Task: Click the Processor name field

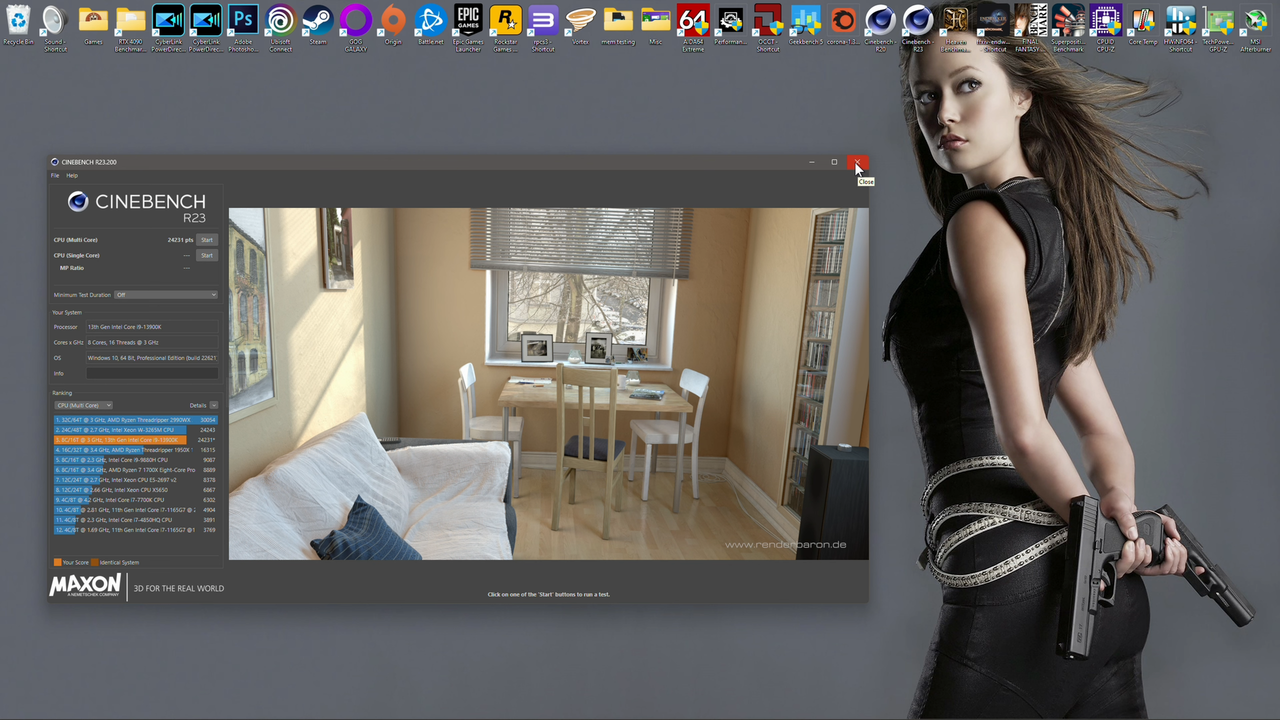Action: click(151, 327)
